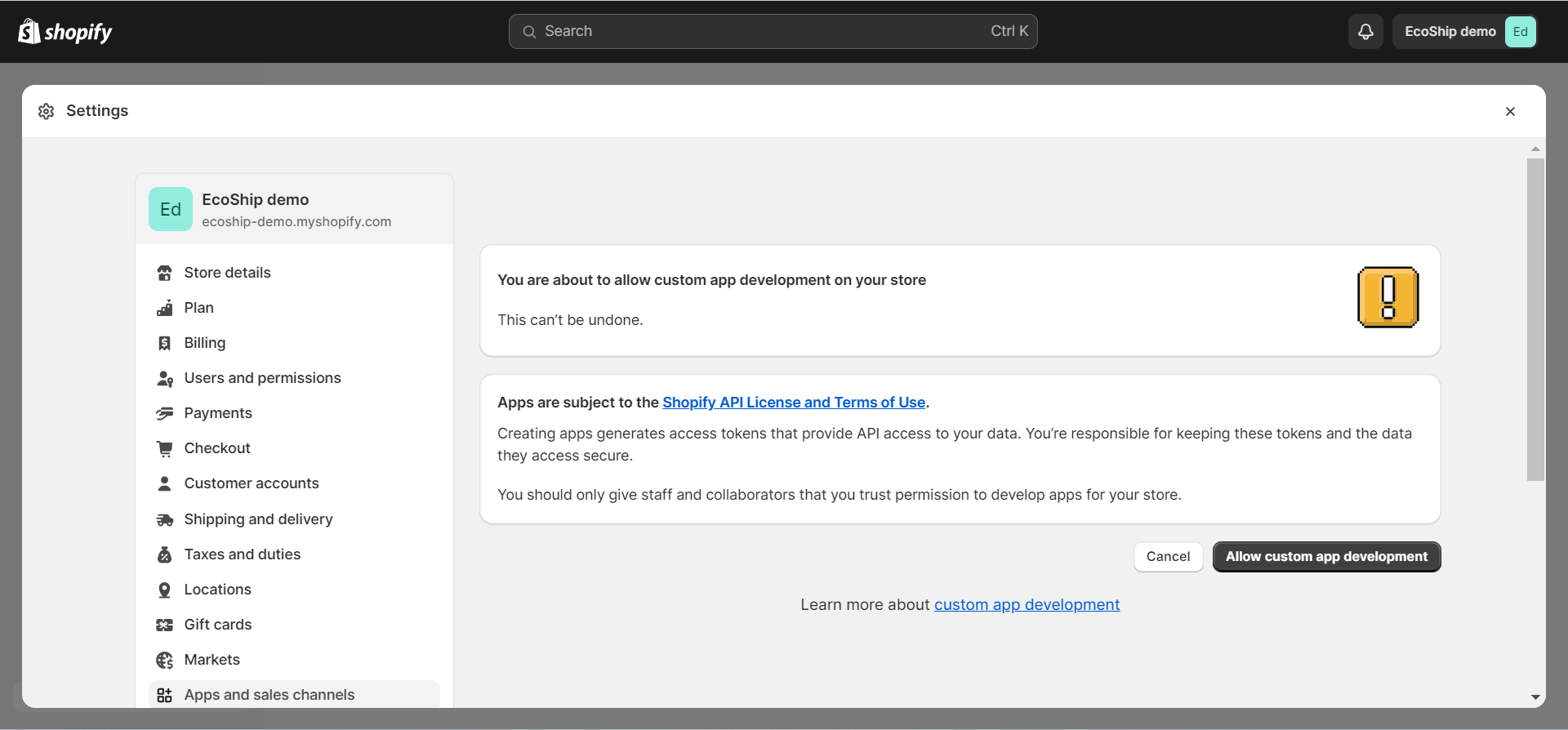Click the Plan icon
1568x730 pixels.
pyautogui.click(x=165, y=308)
